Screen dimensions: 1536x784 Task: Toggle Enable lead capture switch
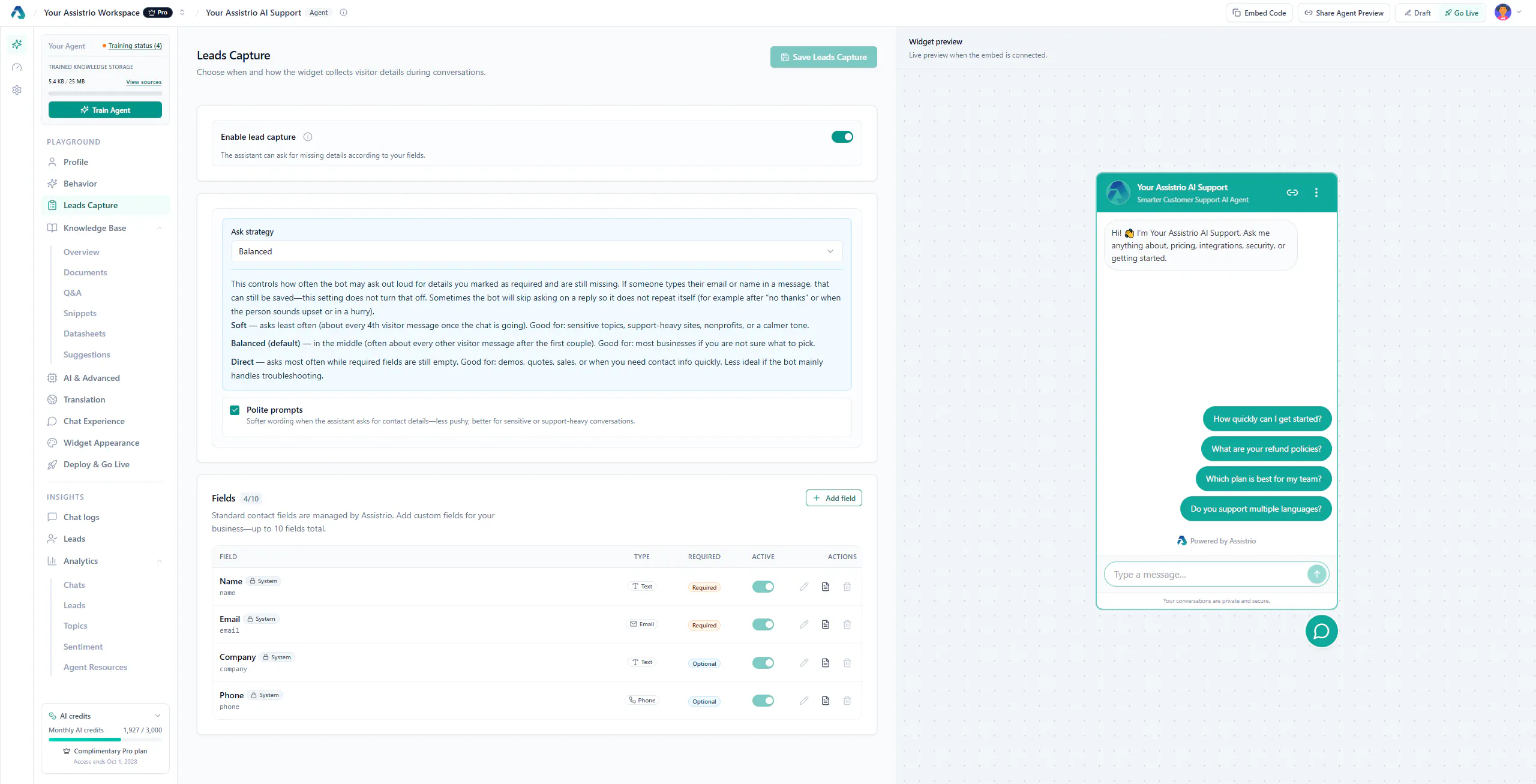pos(842,137)
